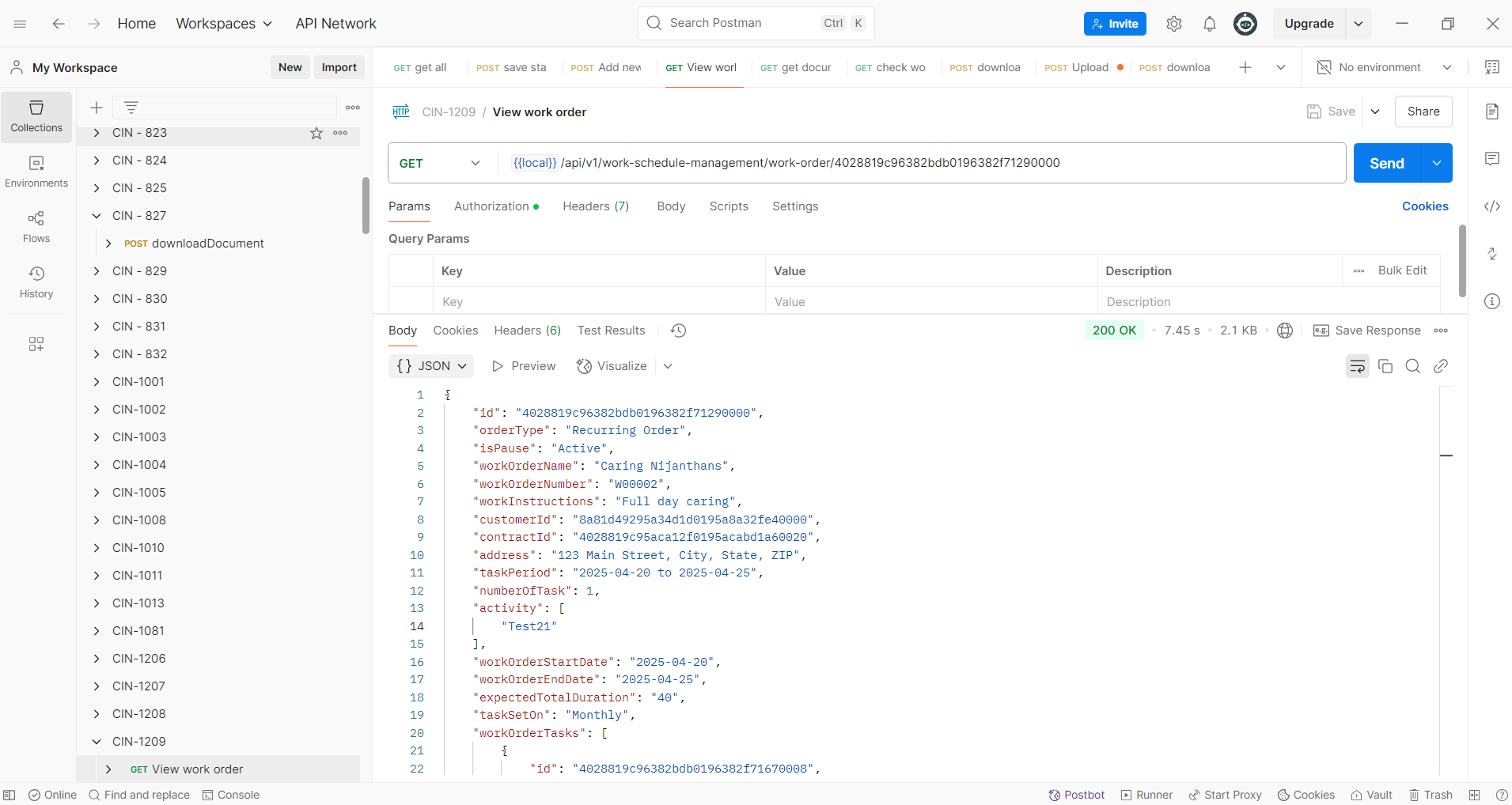The image size is (1512, 805).
Task: Click the query param Key input field
Action: click(x=599, y=301)
